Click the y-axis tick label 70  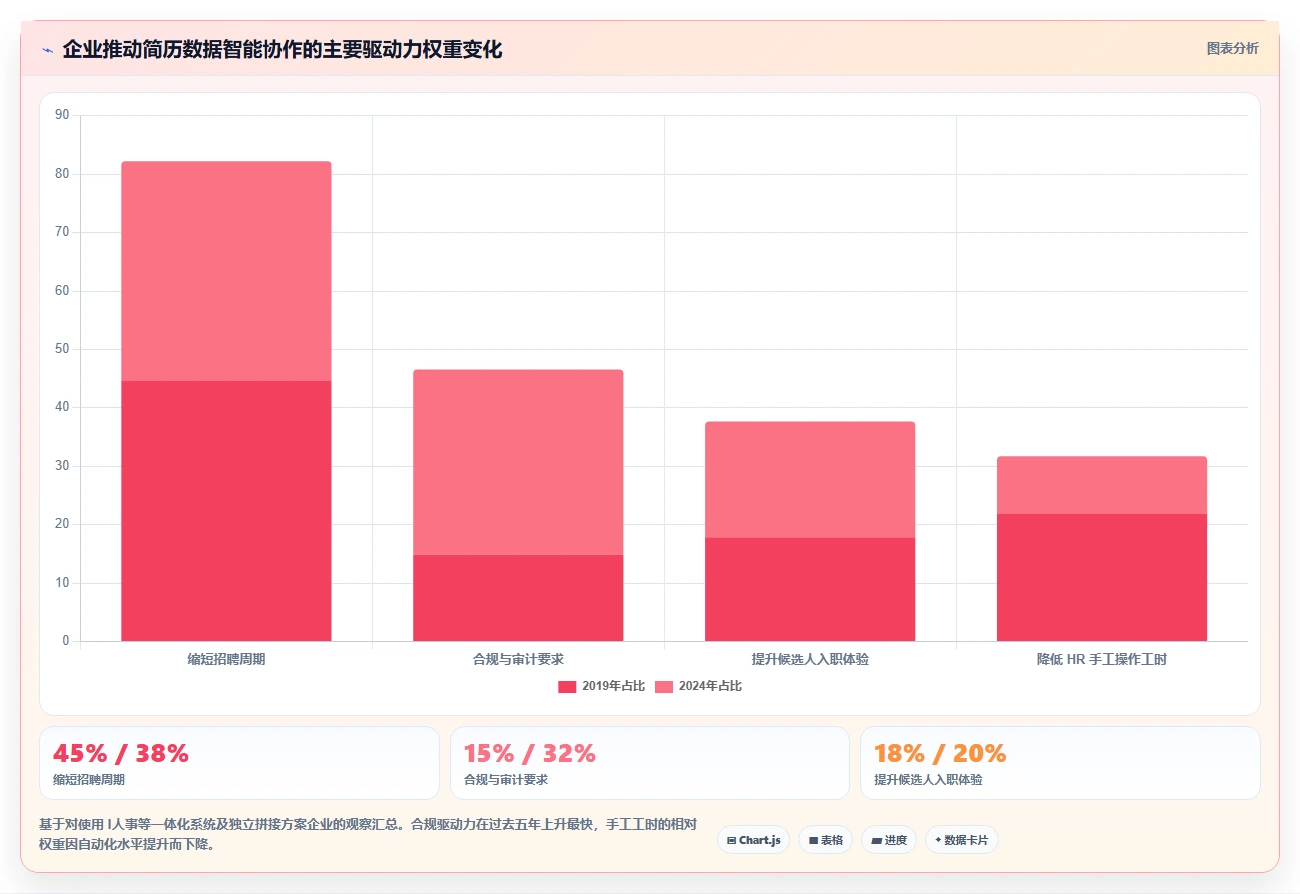point(62,232)
